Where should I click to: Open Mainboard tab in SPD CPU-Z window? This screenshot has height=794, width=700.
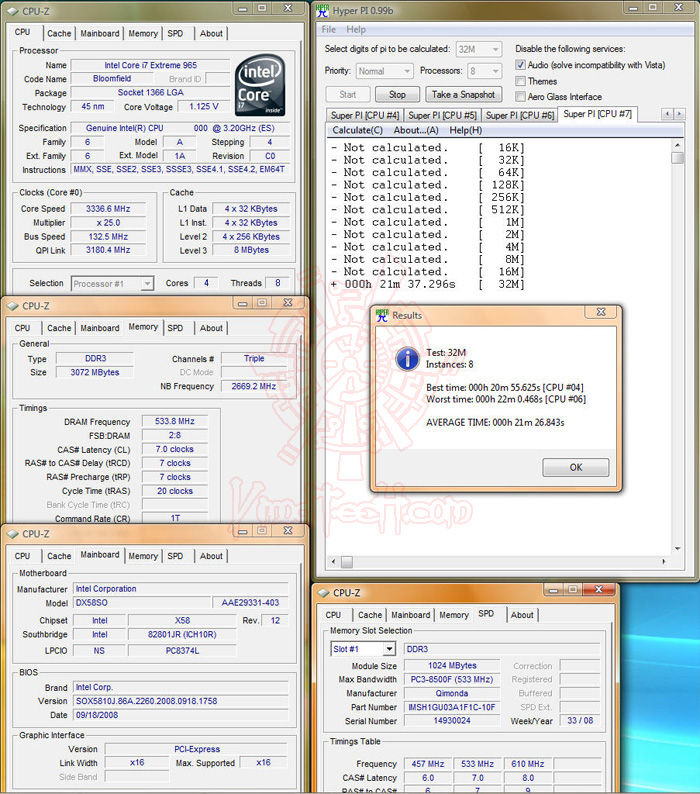pos(410,615)
